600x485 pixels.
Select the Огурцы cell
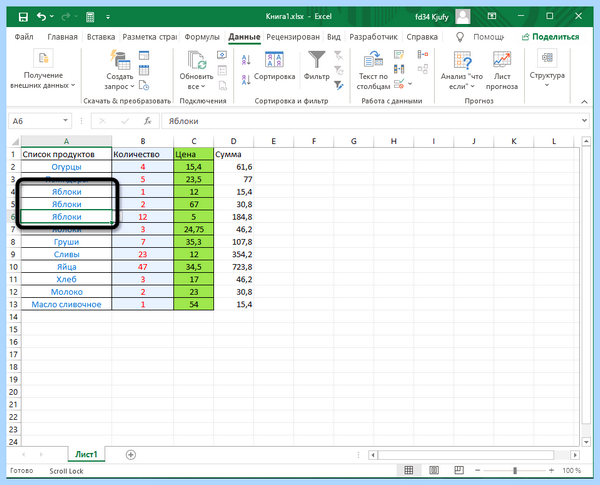[66, 167]
